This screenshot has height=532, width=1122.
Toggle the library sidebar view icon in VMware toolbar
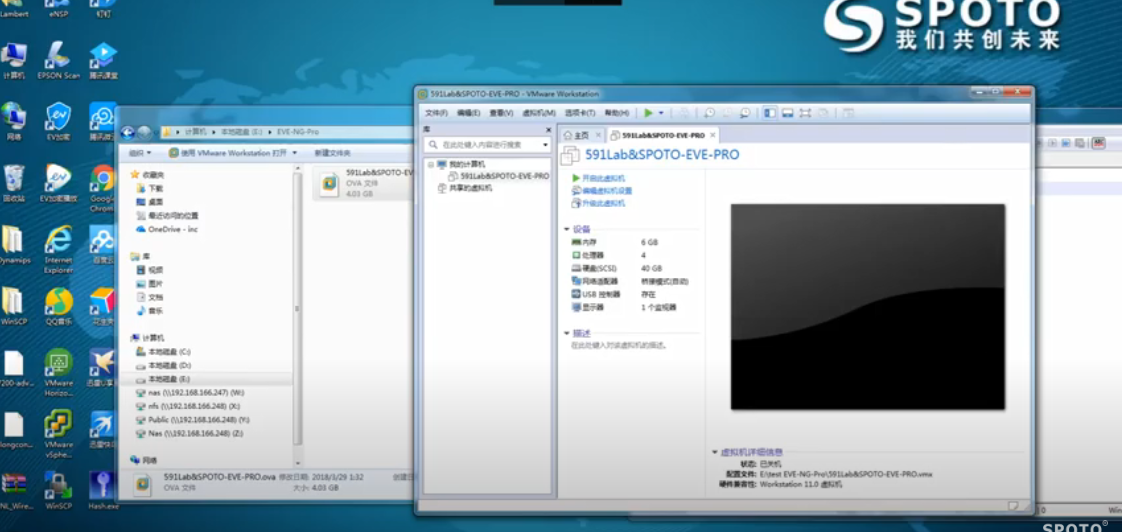coord(770,113)
